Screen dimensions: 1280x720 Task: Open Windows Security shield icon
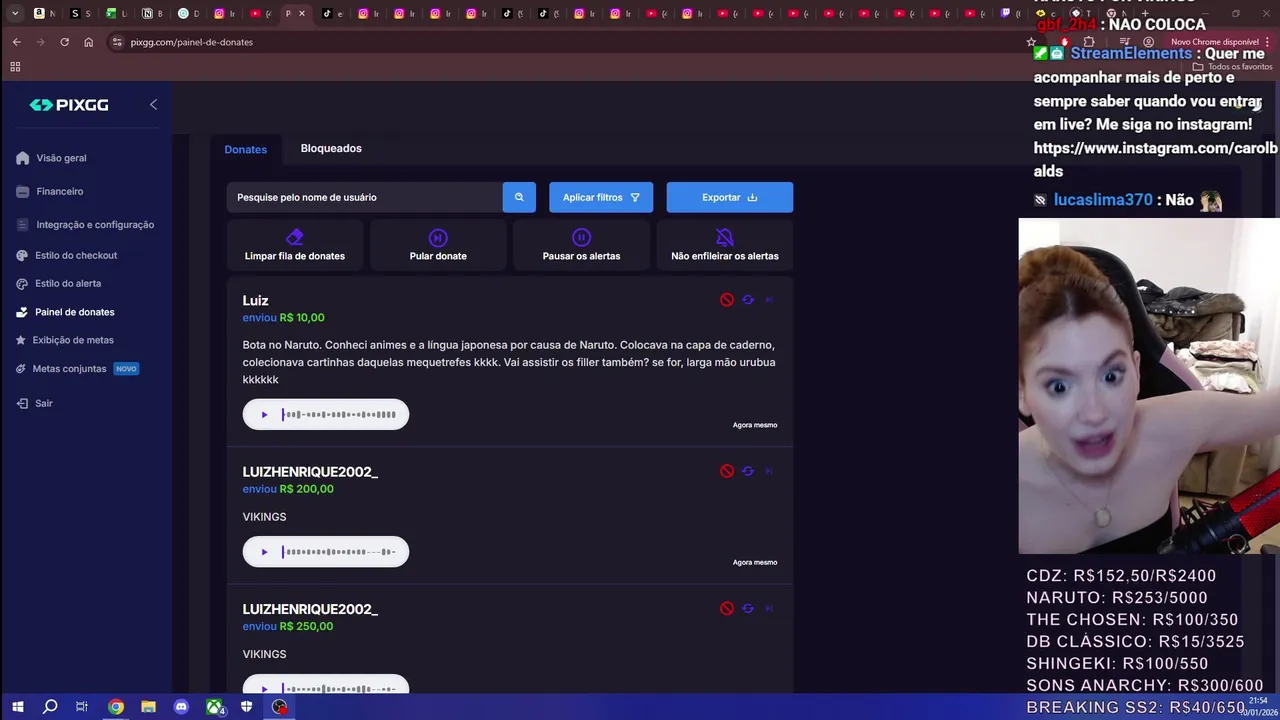pyautogui.click(x=247, y=707)
